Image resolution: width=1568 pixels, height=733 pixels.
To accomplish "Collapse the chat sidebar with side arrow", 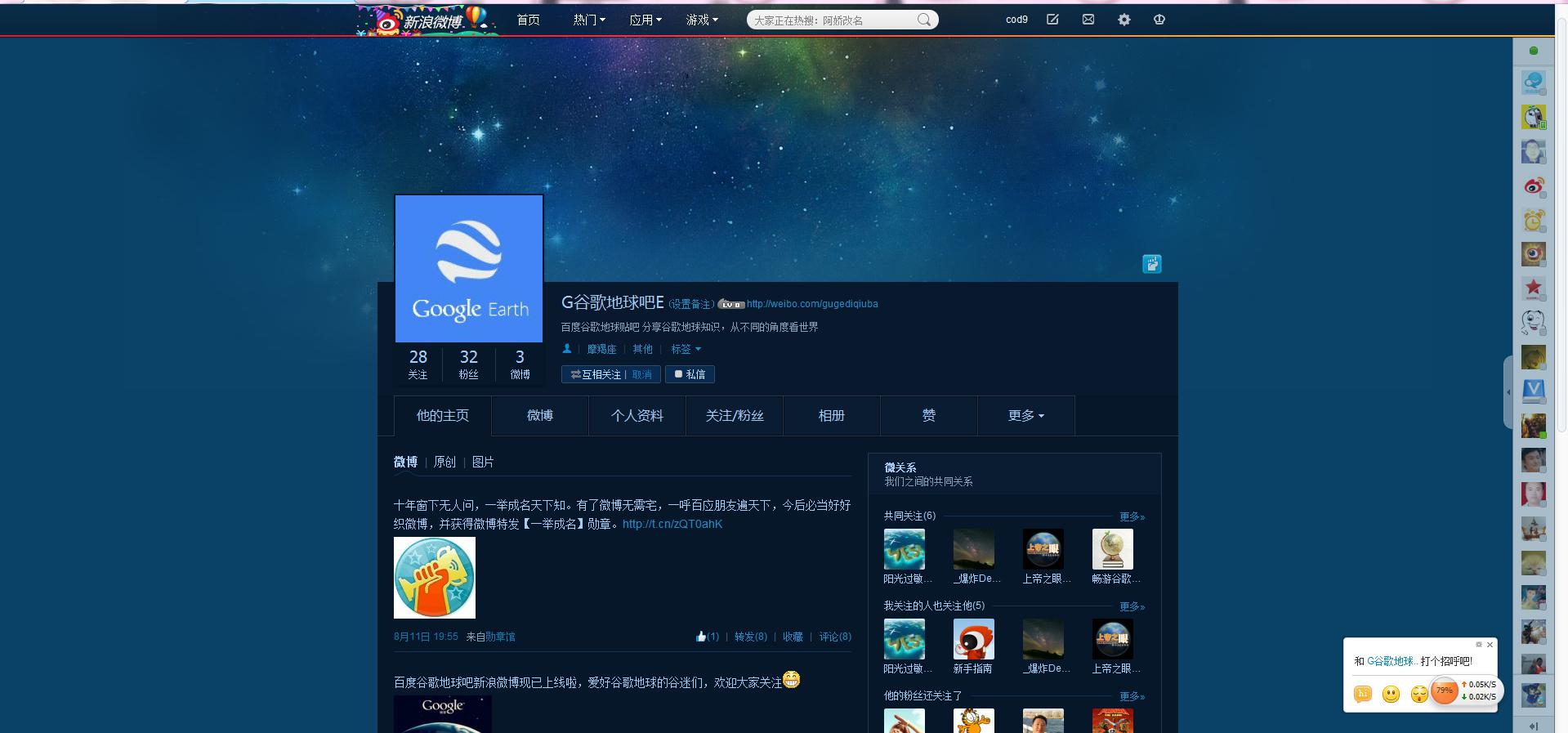I will (1508, 392).
